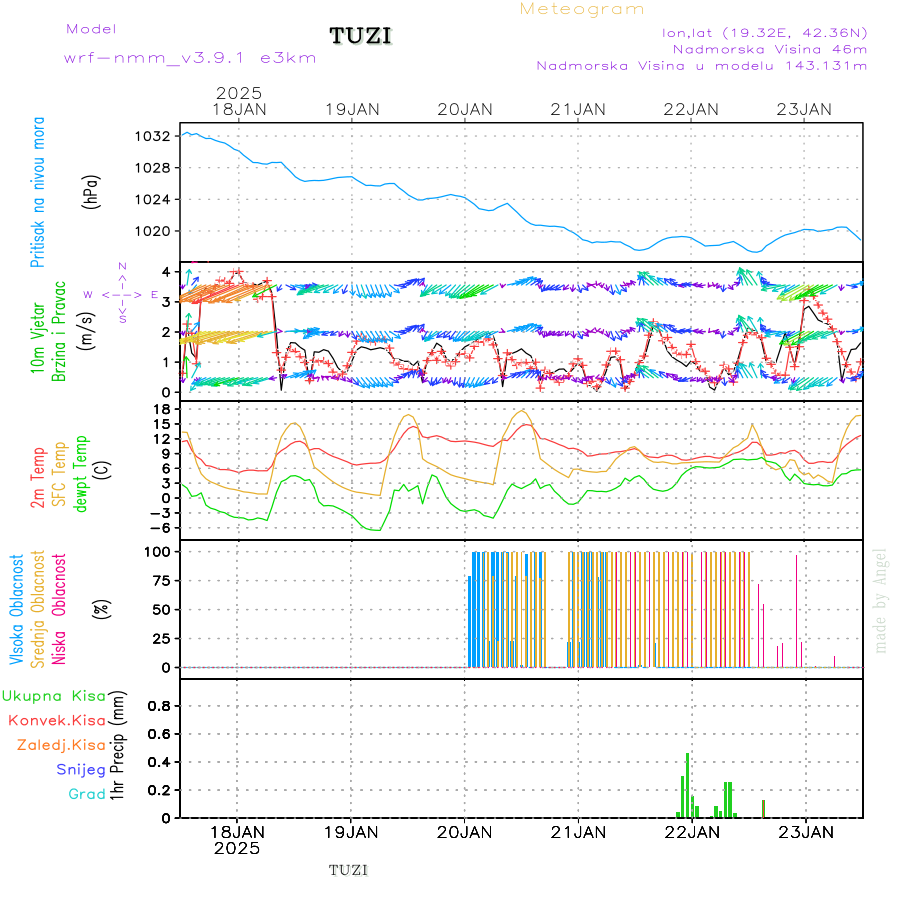The width and height of the screenshot is (900, 900).
Task: Click the small TUZI label at bottom
Action: coord(348,870)
